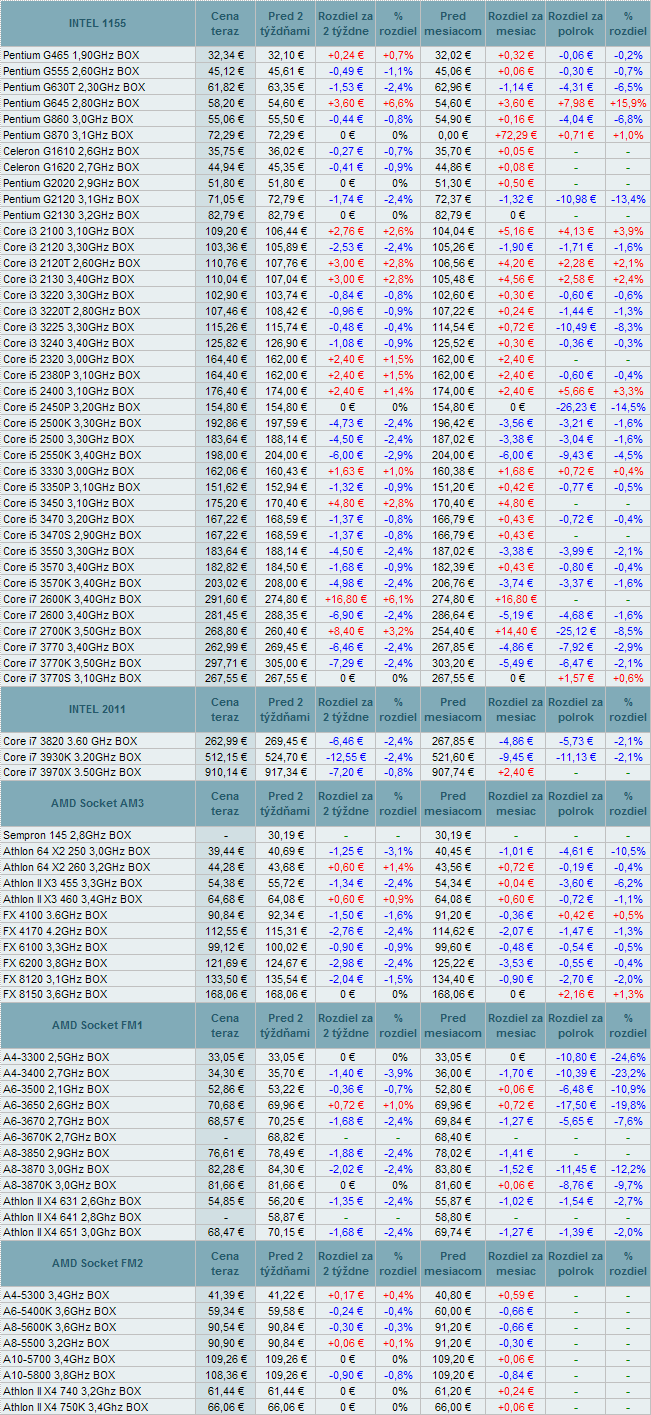Select Pentium G645 2,80GHz BOX product name

point(72,102)
